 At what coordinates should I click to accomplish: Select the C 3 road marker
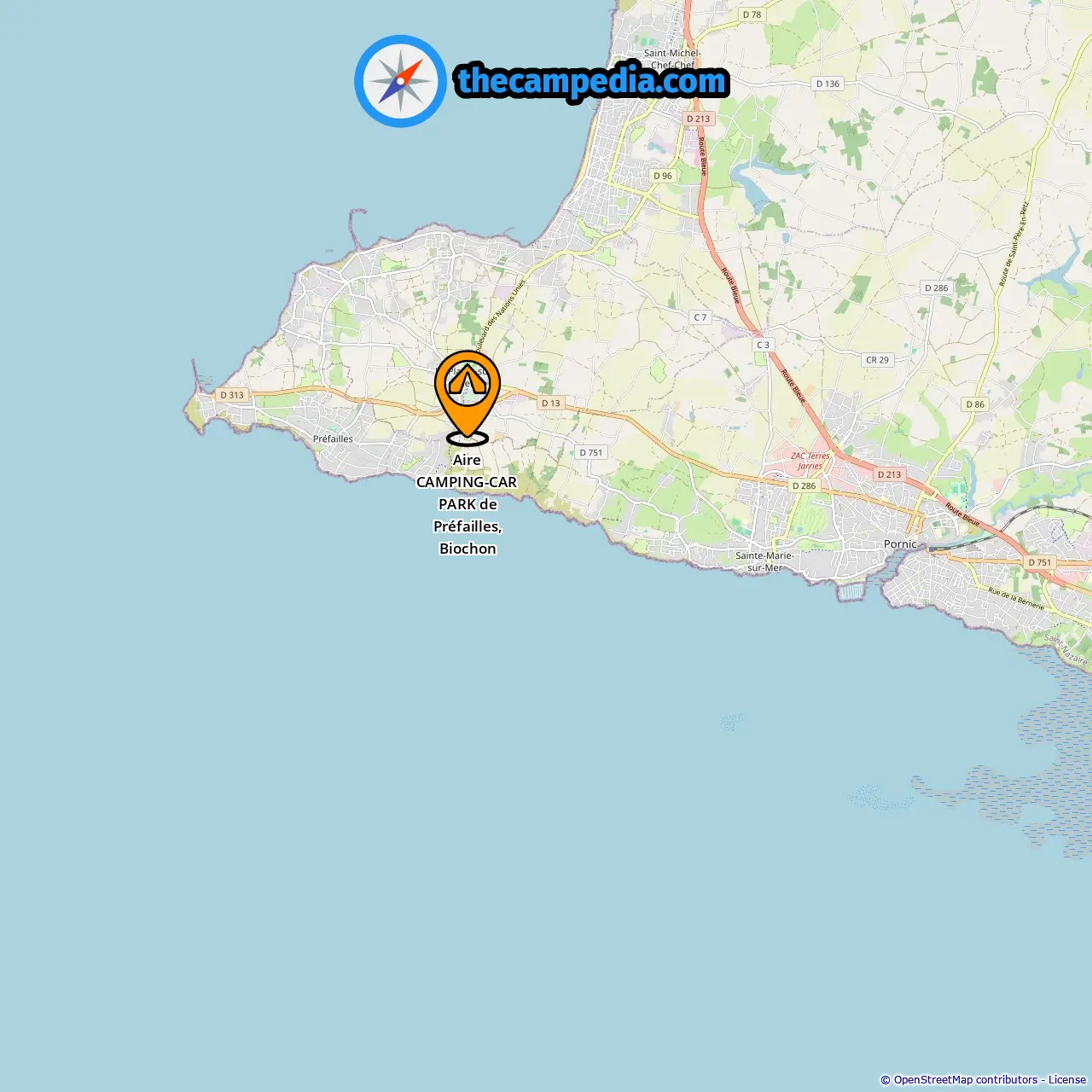(763, 345)
